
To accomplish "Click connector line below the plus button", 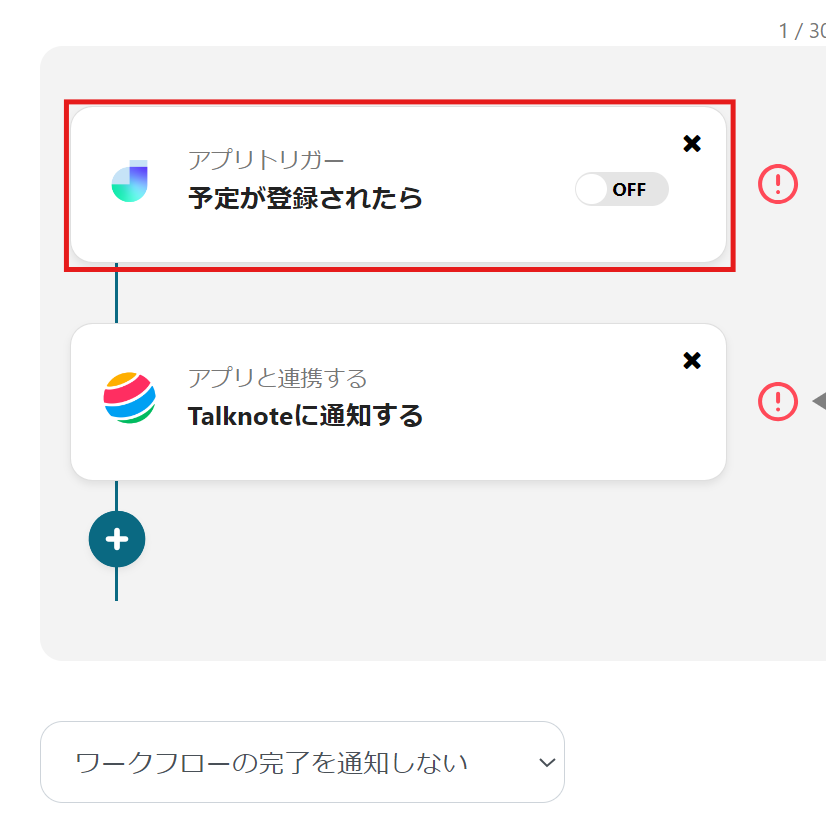I will 117,584.
